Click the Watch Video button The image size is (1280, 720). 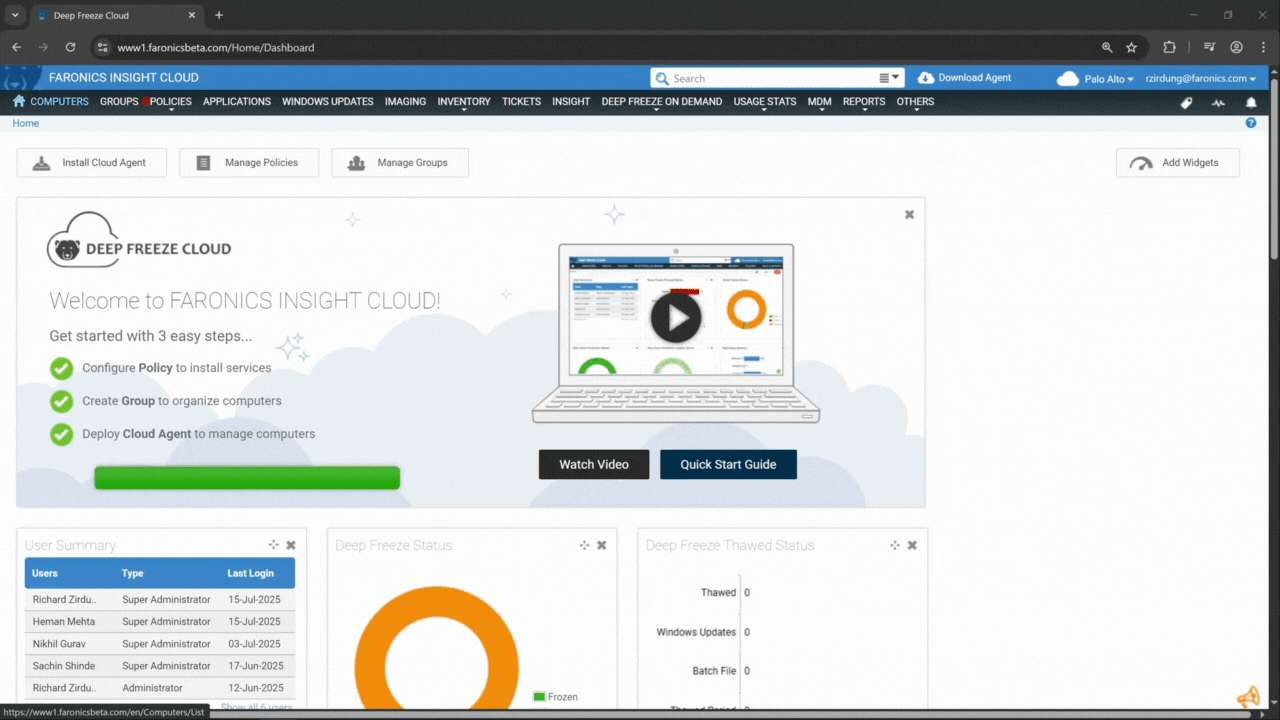pyautogui.click(x=594, y=464)
